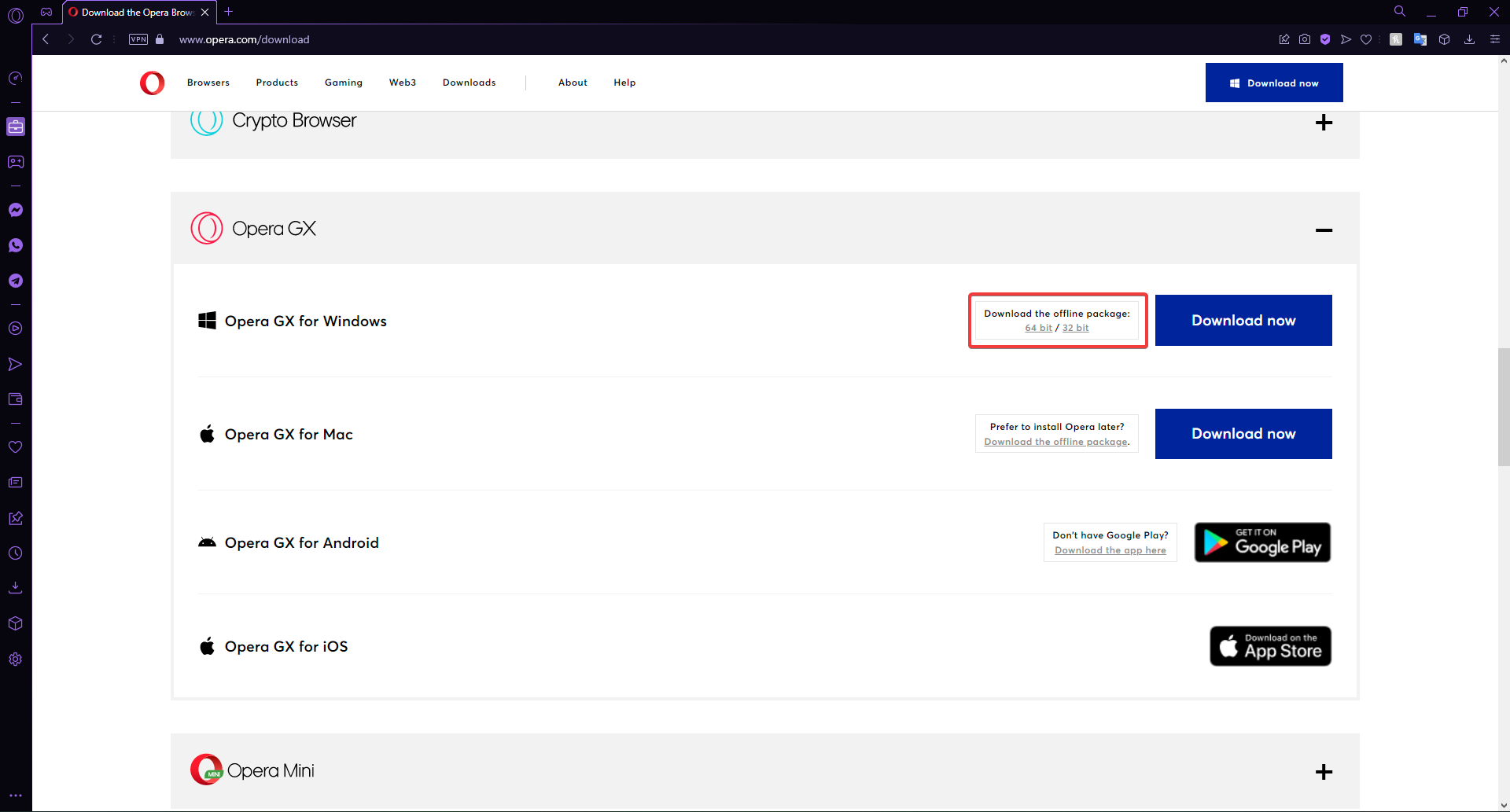The height and width of the screenshot is (812, 1510).
Task: Open Easy Setup sliders icon
Action: tap(1495, 39)
